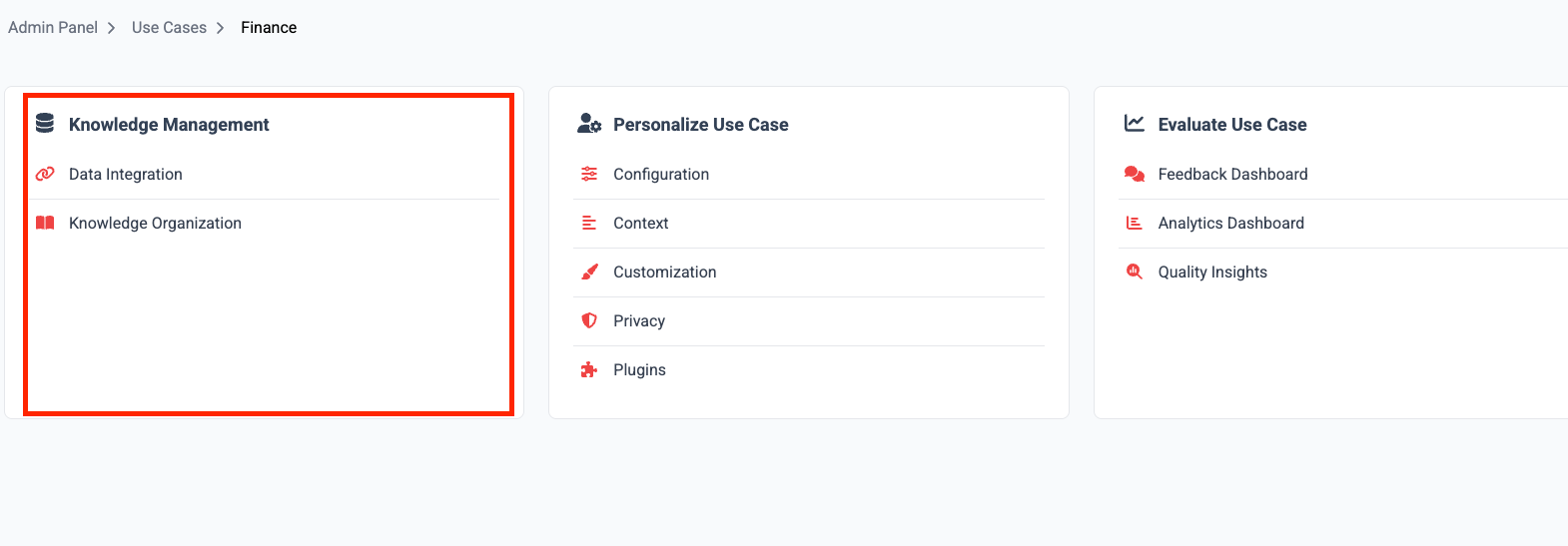
Task: View the Analytics Dashboard
Action: 1230,223
